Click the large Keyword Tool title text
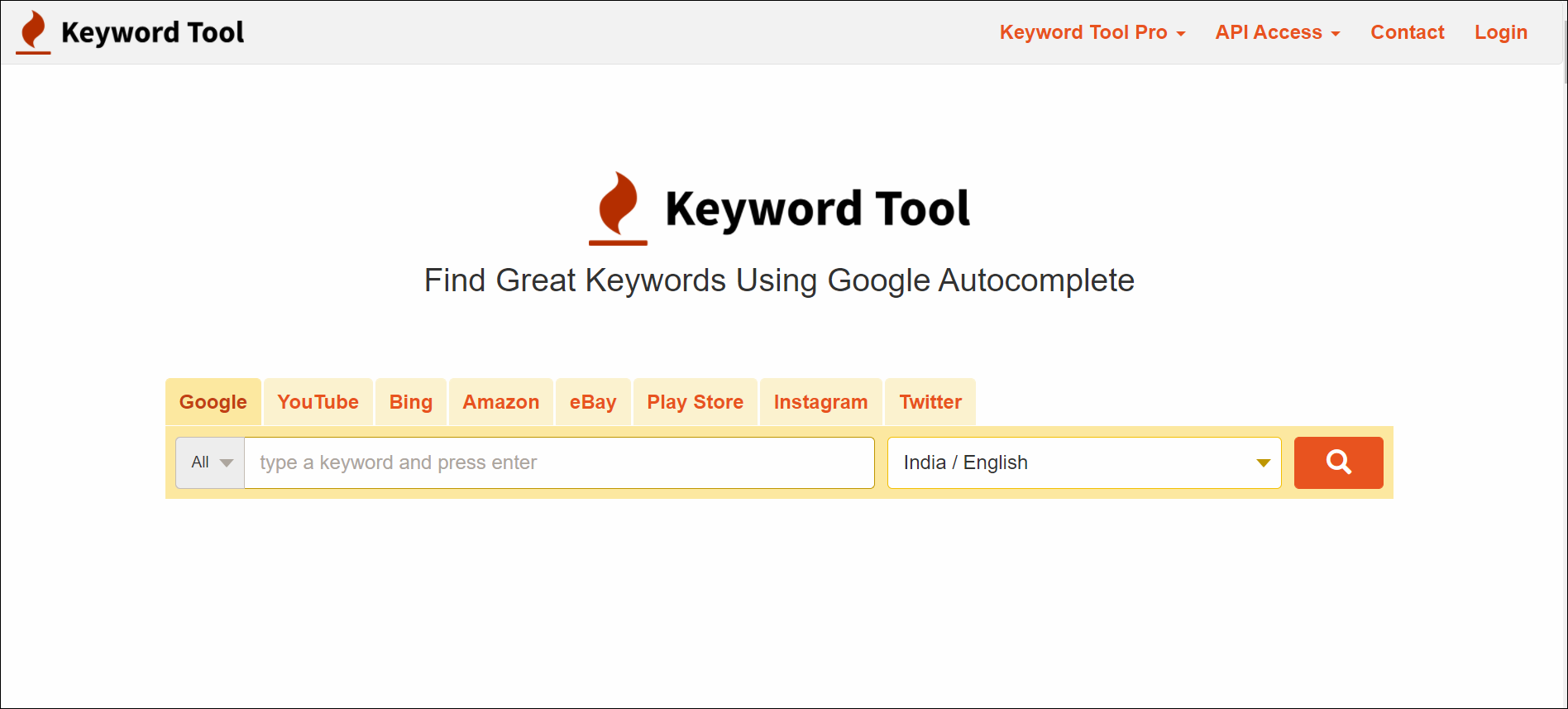This screenshot has width=1568, height=709. click(818, 208)
